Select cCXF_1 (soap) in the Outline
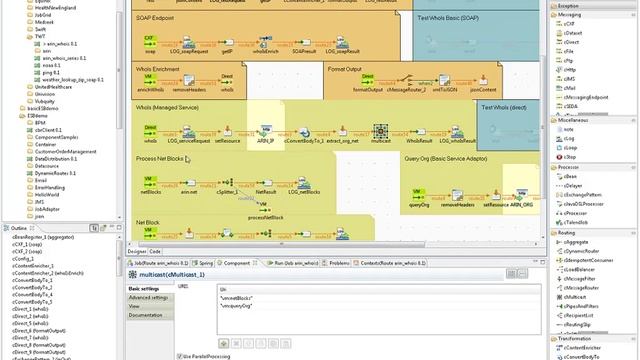Viewport: 640px width, 360px height. tap(27, 244)
